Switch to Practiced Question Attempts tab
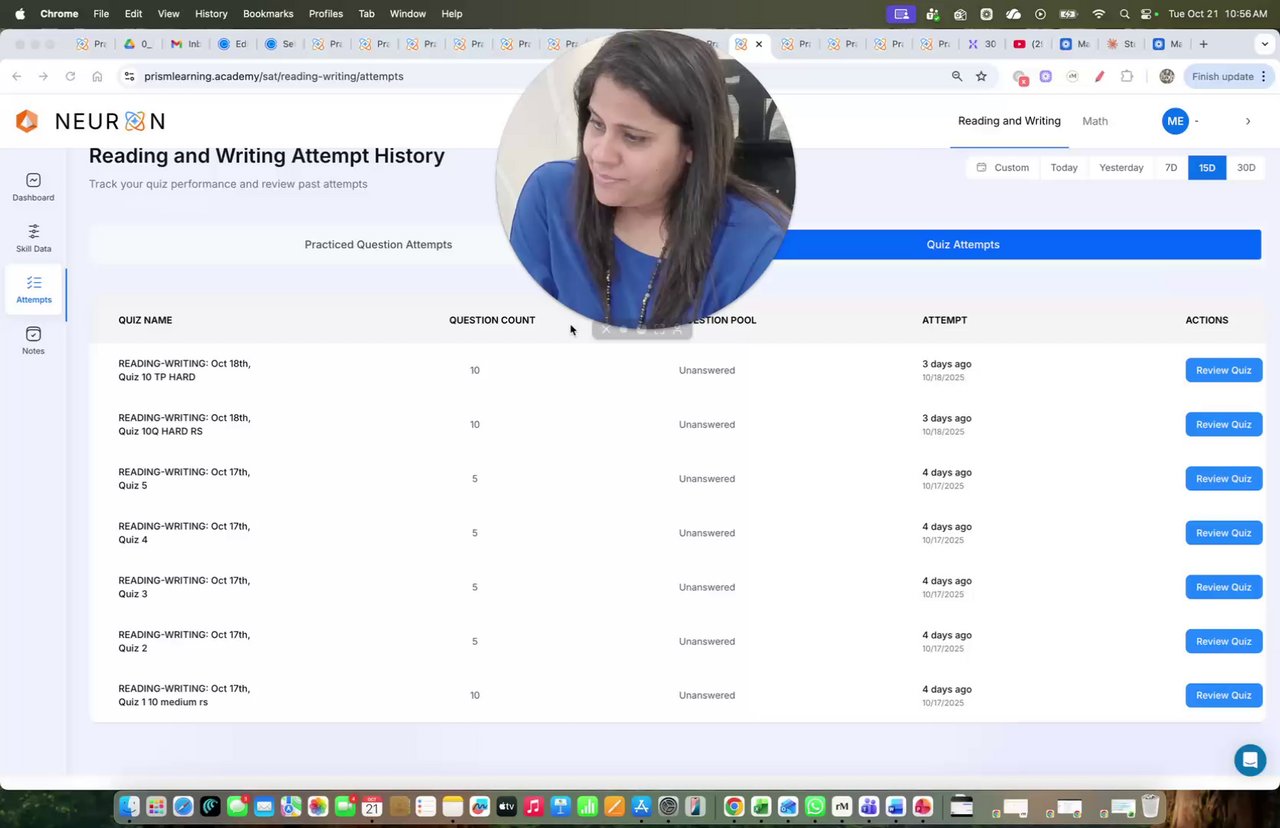Image resolution: width=1280 pixels, height=828 pixels. [x=378, y=244]
